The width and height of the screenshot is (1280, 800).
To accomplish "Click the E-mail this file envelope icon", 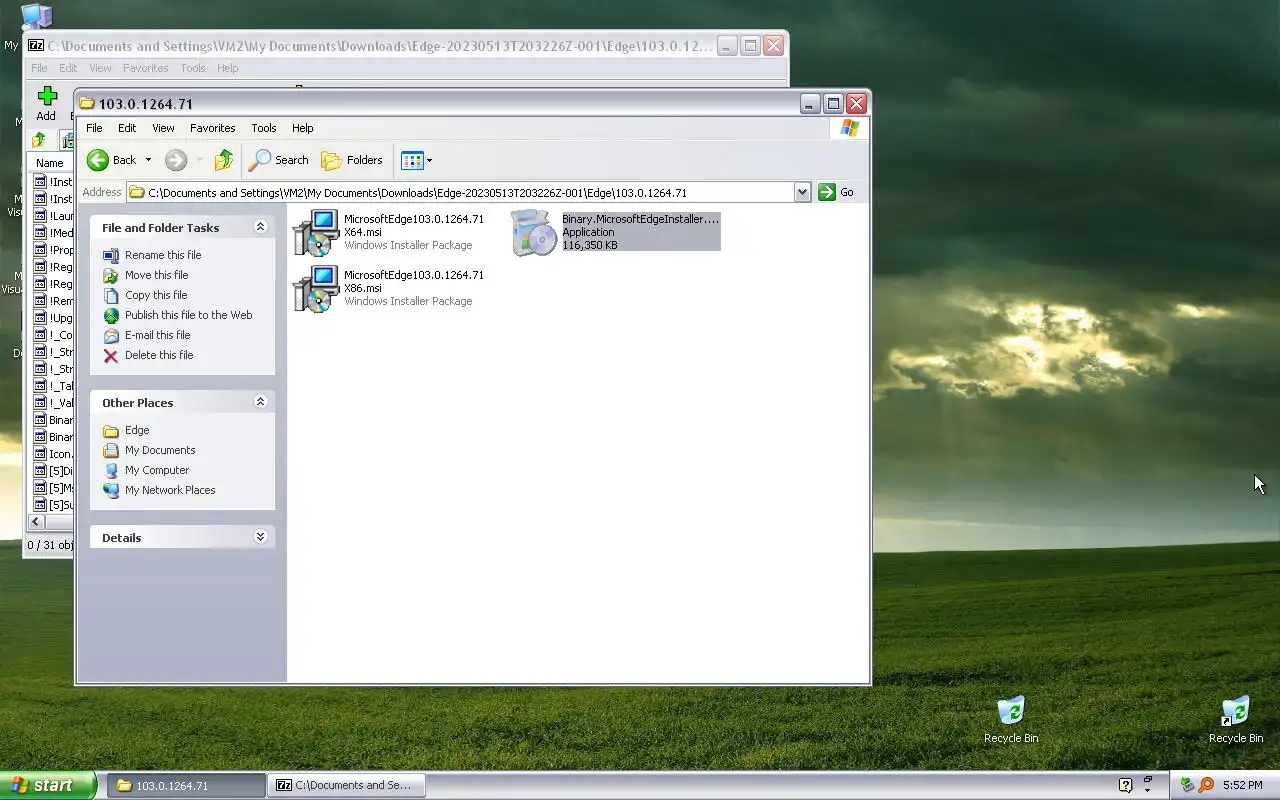I will [111, 335].
